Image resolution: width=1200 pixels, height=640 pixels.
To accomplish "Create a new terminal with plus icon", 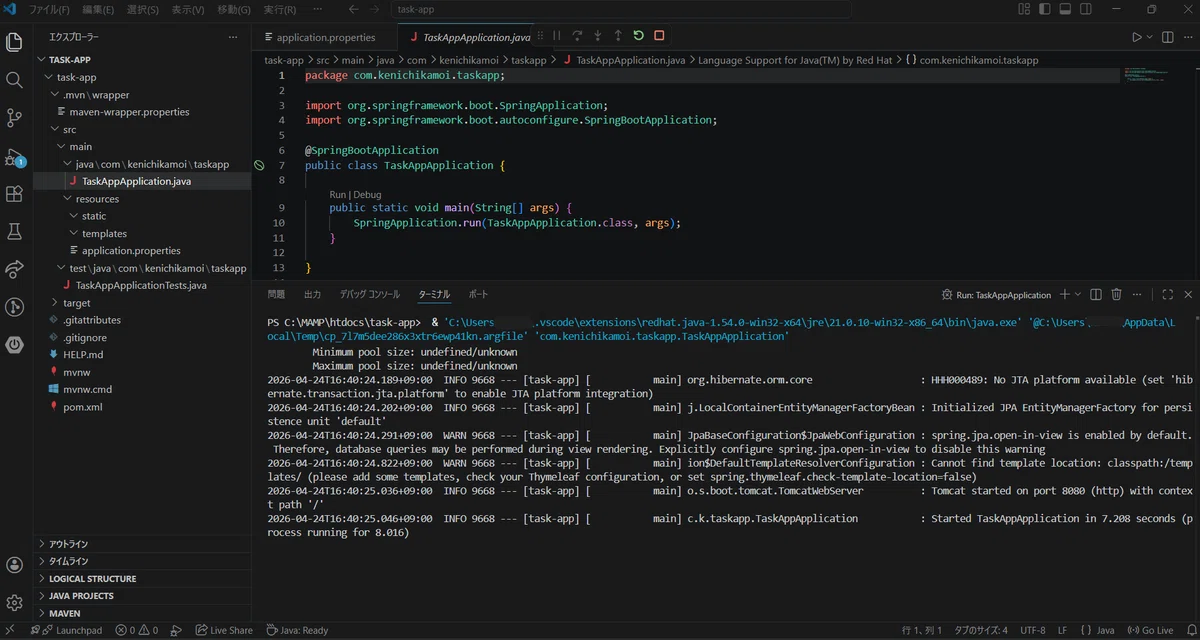I will 1064,294.
